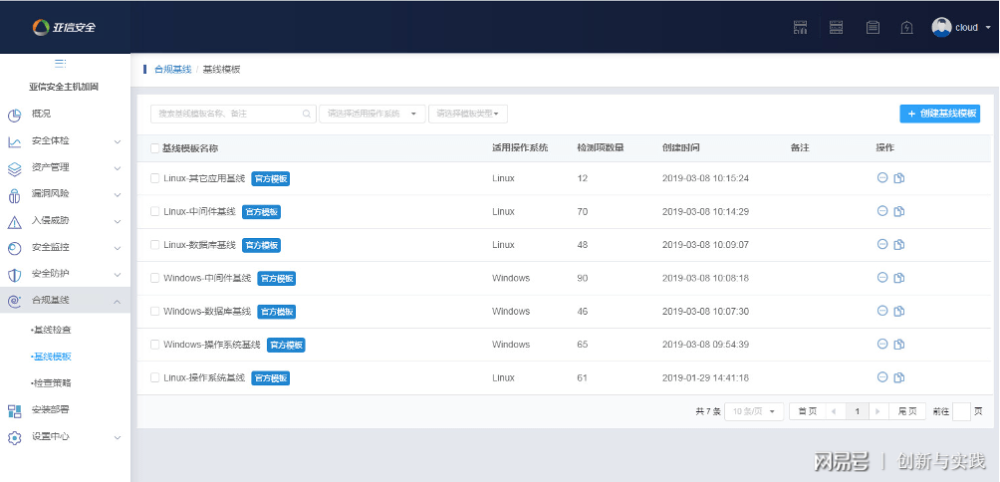Open the clipboard icon in top header
Viewport: 1000px width, 482px height.
873,28
